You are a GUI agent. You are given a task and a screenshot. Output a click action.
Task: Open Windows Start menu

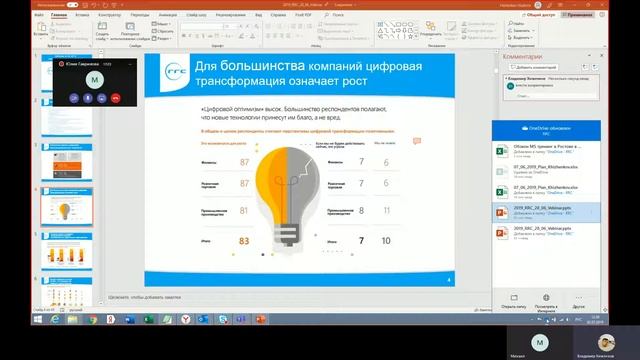point(38,319)
